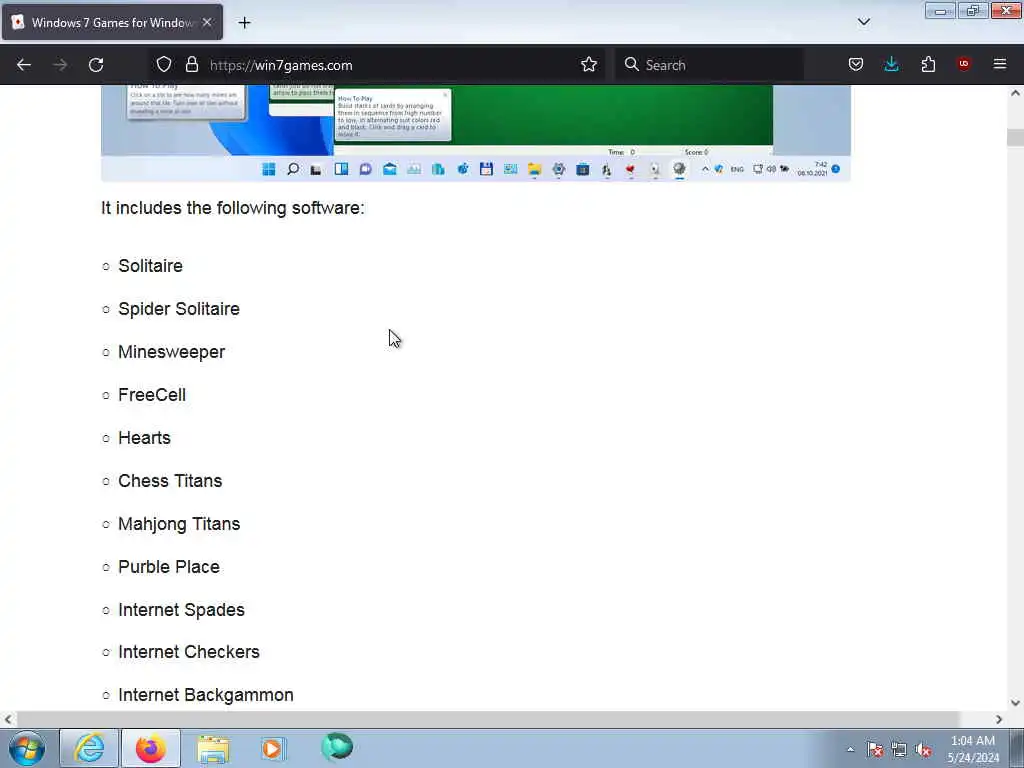Click the Windows Start orb
The width and height of the screenshot is (1024, 768).
click(27, 748)
